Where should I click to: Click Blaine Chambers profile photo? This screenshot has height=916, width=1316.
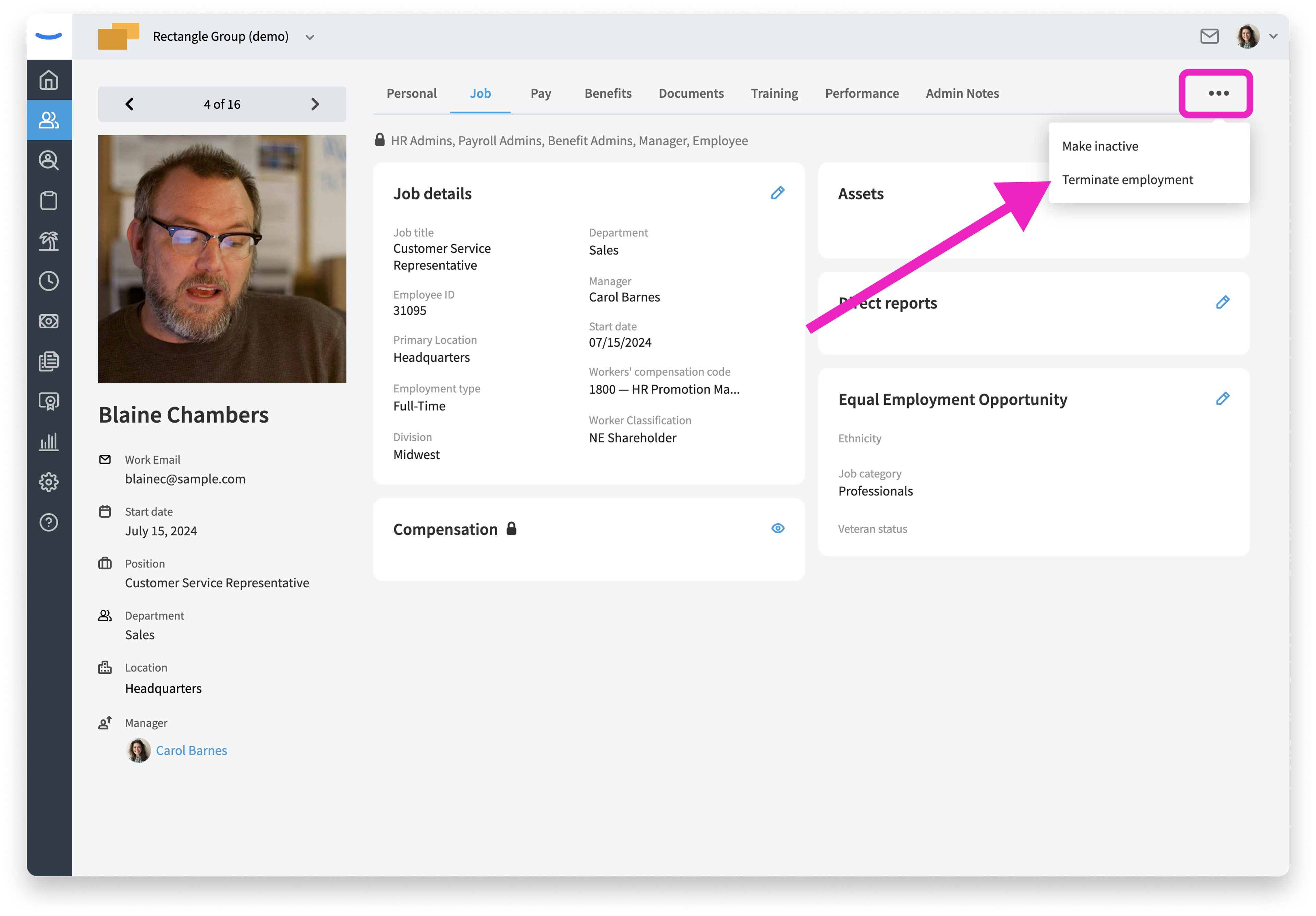pos(222,259)
